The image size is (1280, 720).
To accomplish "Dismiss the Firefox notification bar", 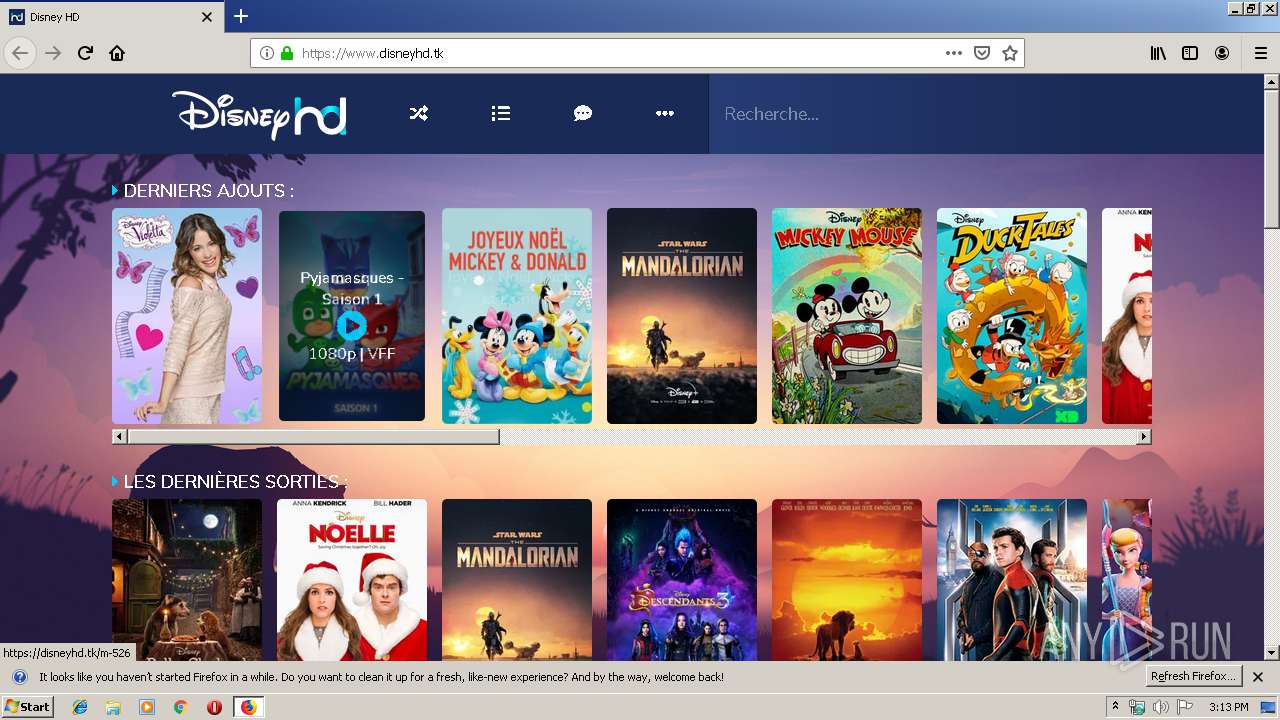I will coord(1258,677).
